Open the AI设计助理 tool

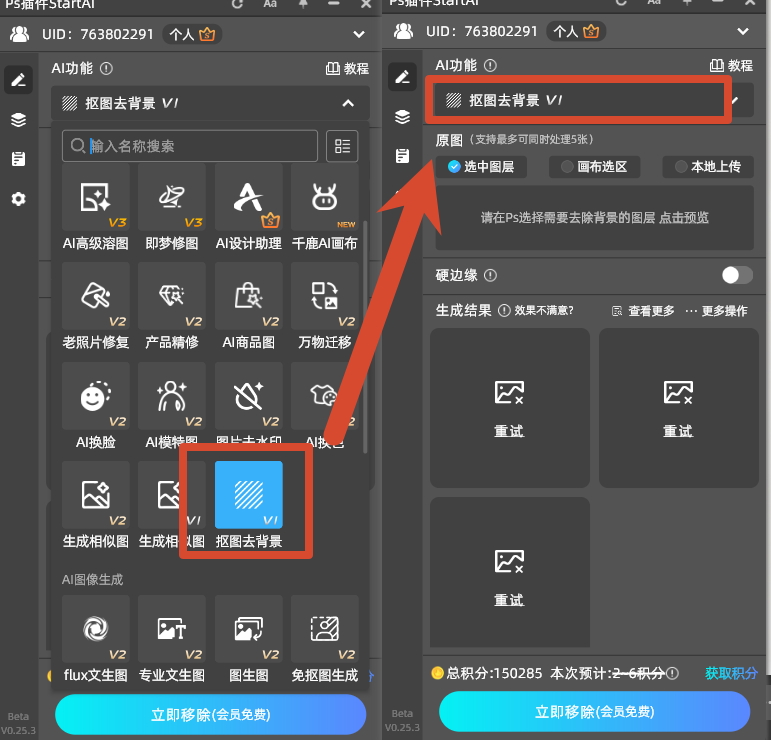pyautogui.click(x=248, y=197)
